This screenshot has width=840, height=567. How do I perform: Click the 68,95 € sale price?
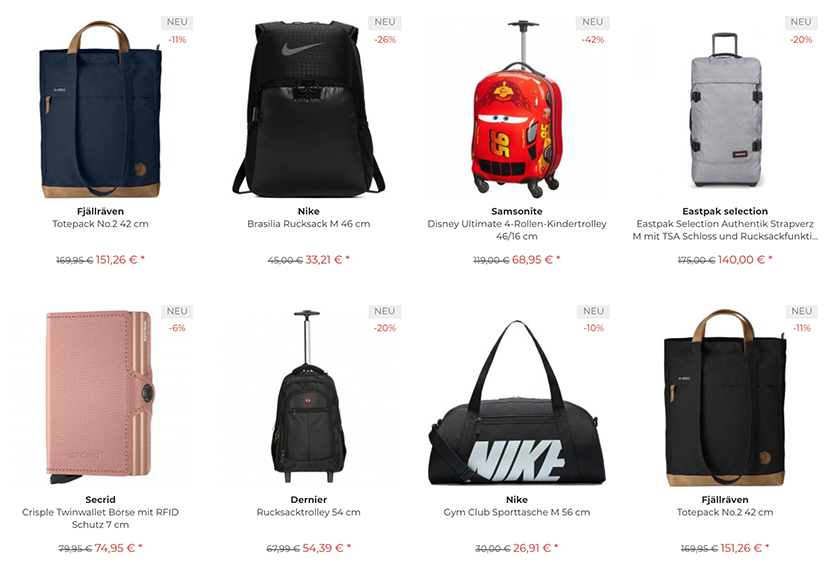[532, 260]
